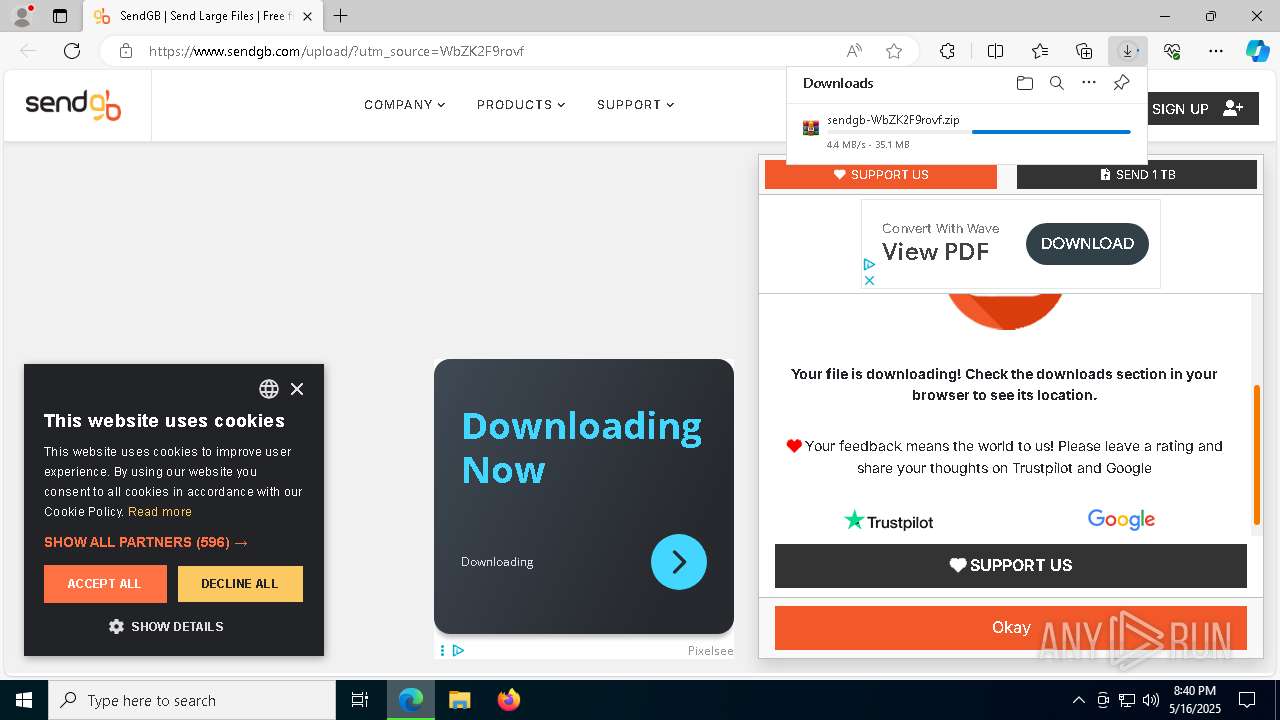Screen dimensions: 1280x720
Task: Open the tab actions menu icon
Action: point(60,16)
